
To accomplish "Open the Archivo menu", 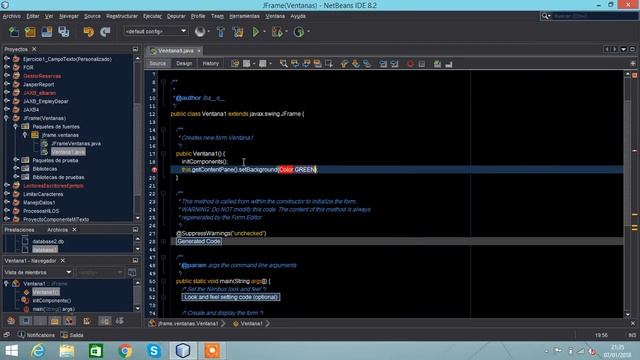I will point(11,16).
